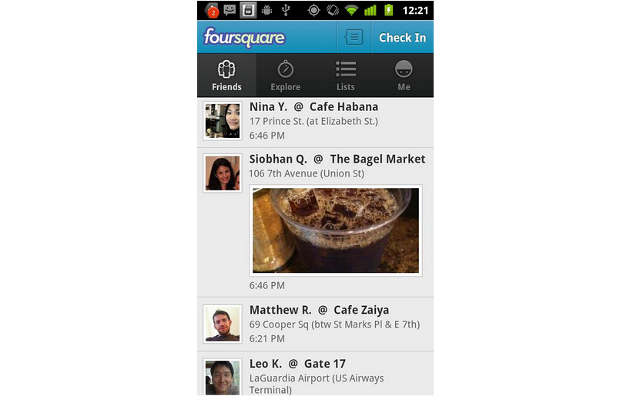Open the Explore tab
This screenshot has width=620, height=400.
(x=285, y=75)
